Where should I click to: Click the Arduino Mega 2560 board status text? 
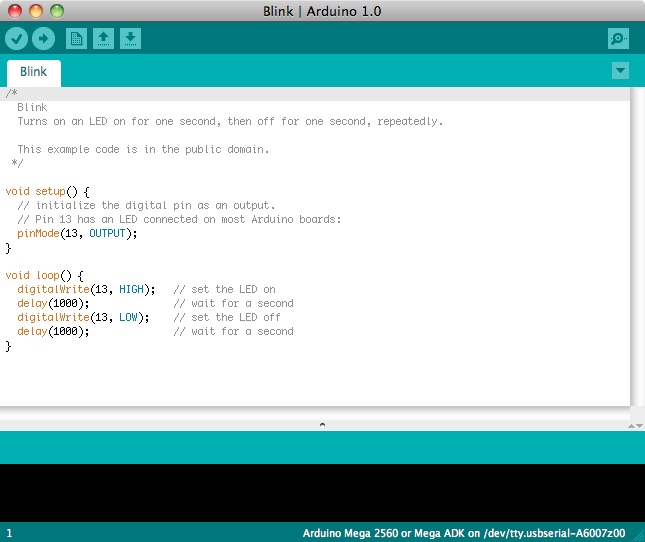464,533
